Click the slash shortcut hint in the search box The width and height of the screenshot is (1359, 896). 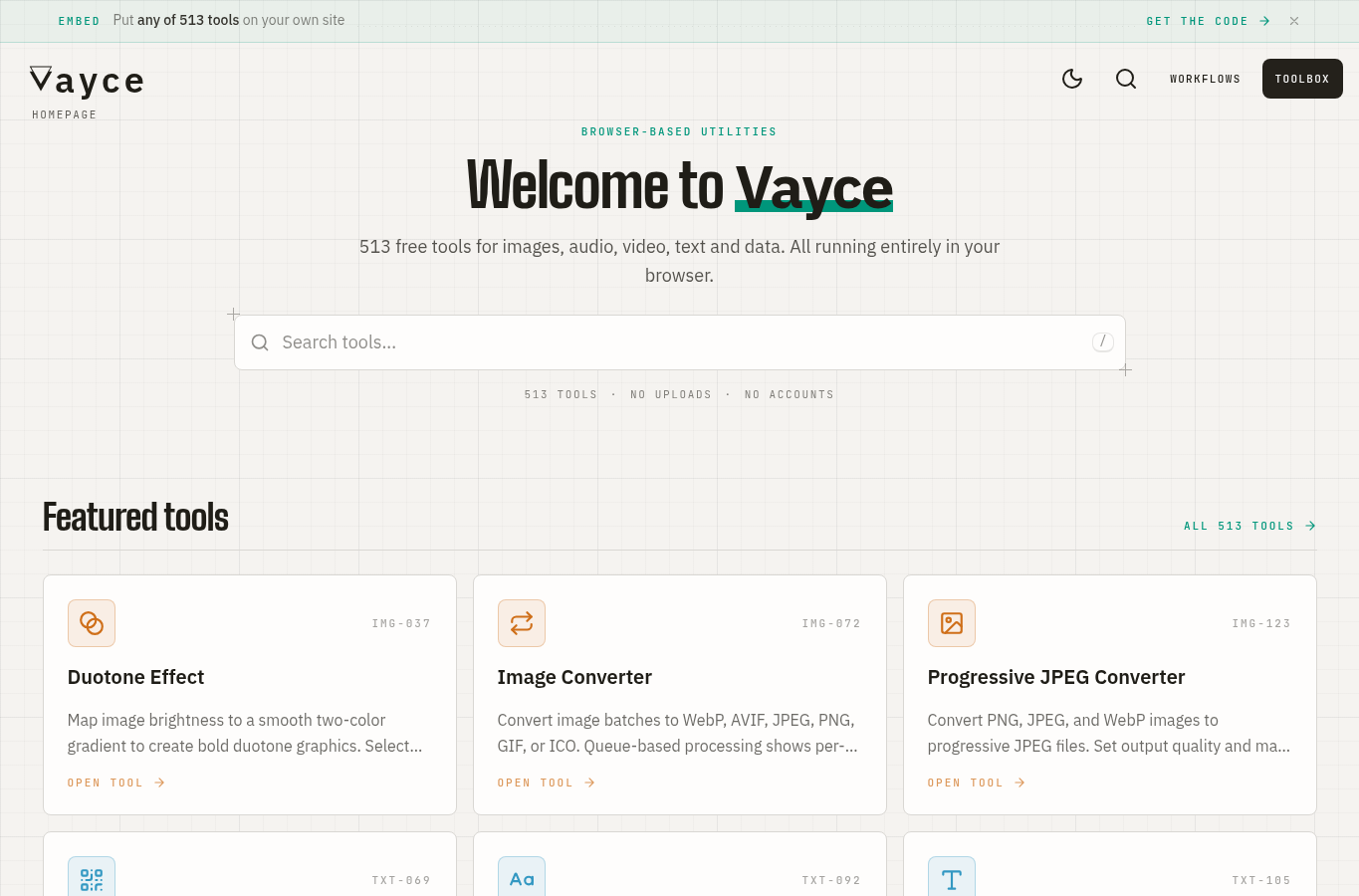1103,341
